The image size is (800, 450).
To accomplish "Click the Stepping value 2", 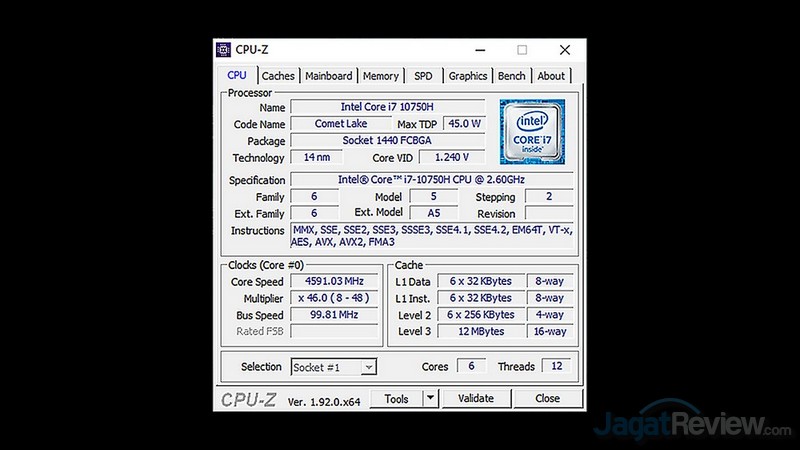I will click(549, 196).
